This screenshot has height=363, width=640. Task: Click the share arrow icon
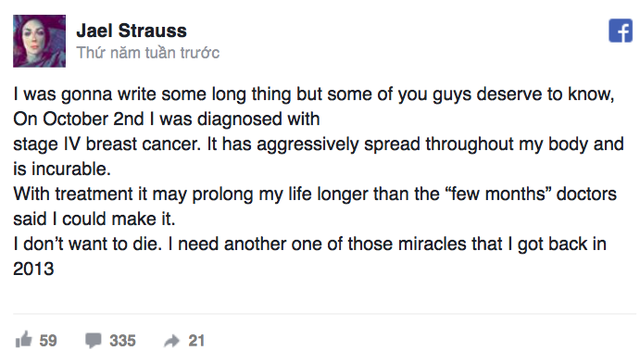click(172, 341)
